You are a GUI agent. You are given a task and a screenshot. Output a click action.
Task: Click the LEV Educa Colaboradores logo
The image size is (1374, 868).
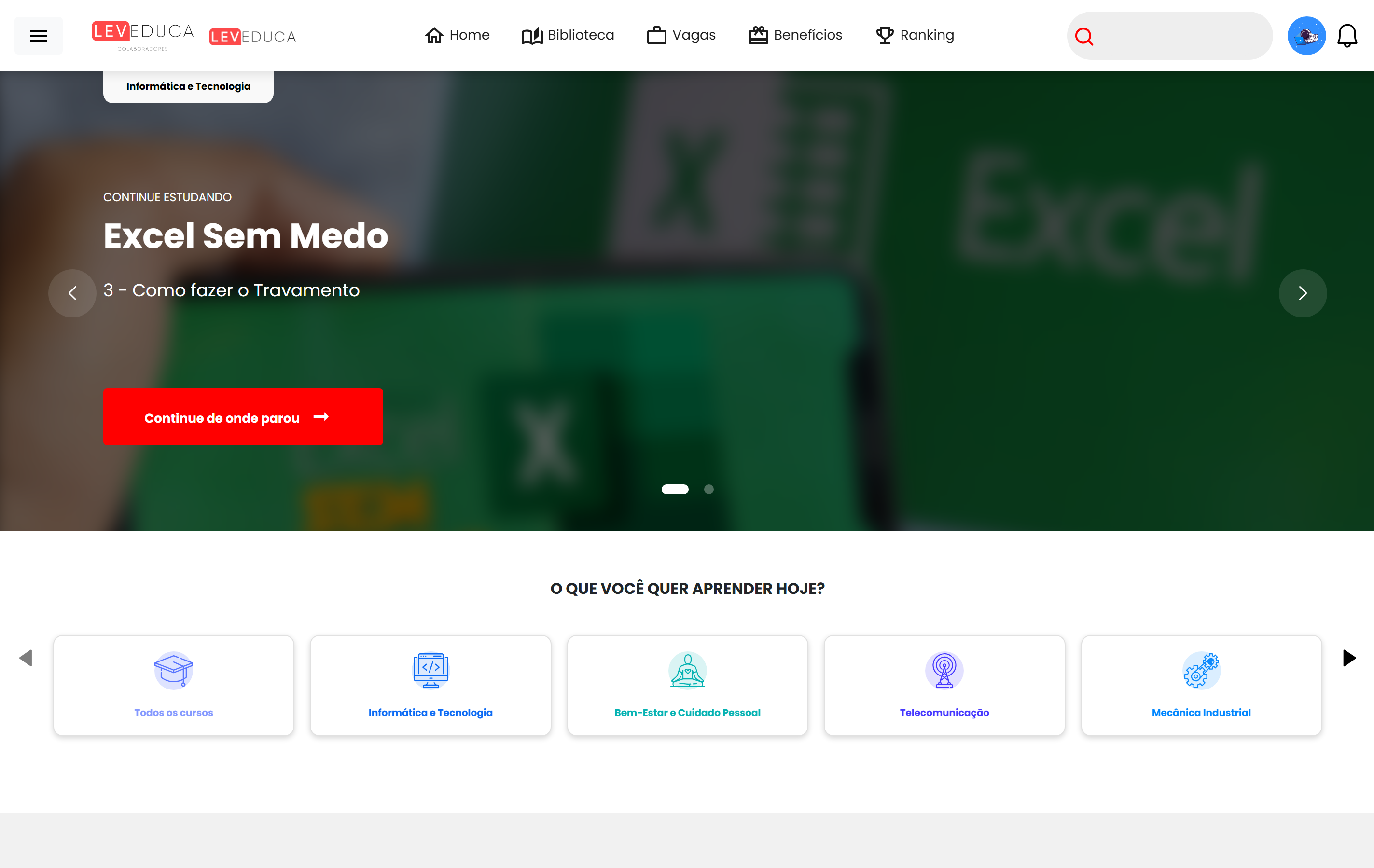click(x=143, y=35)
